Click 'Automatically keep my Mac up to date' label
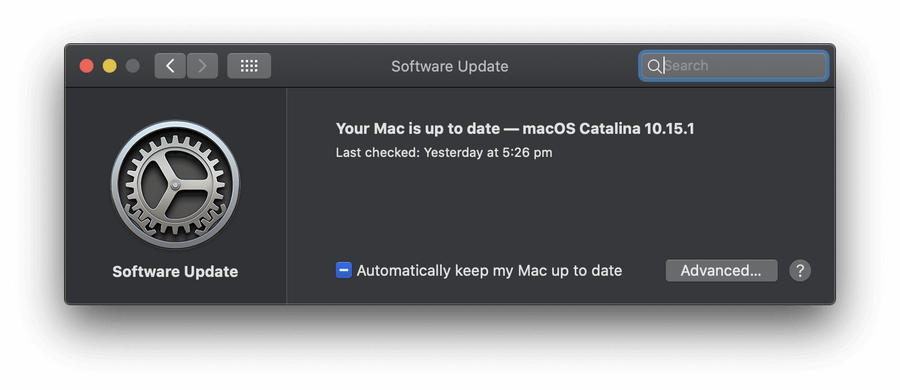 (x=490, y=271)
